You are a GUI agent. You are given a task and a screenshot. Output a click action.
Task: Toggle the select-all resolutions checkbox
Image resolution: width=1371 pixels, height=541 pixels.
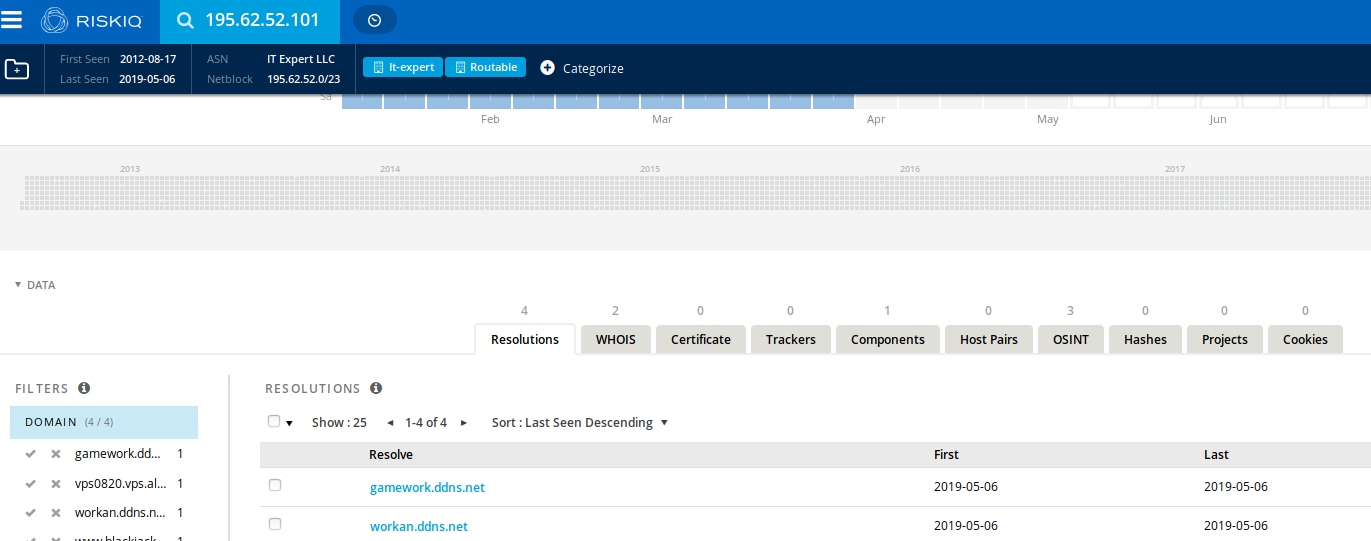pos(274,422)
